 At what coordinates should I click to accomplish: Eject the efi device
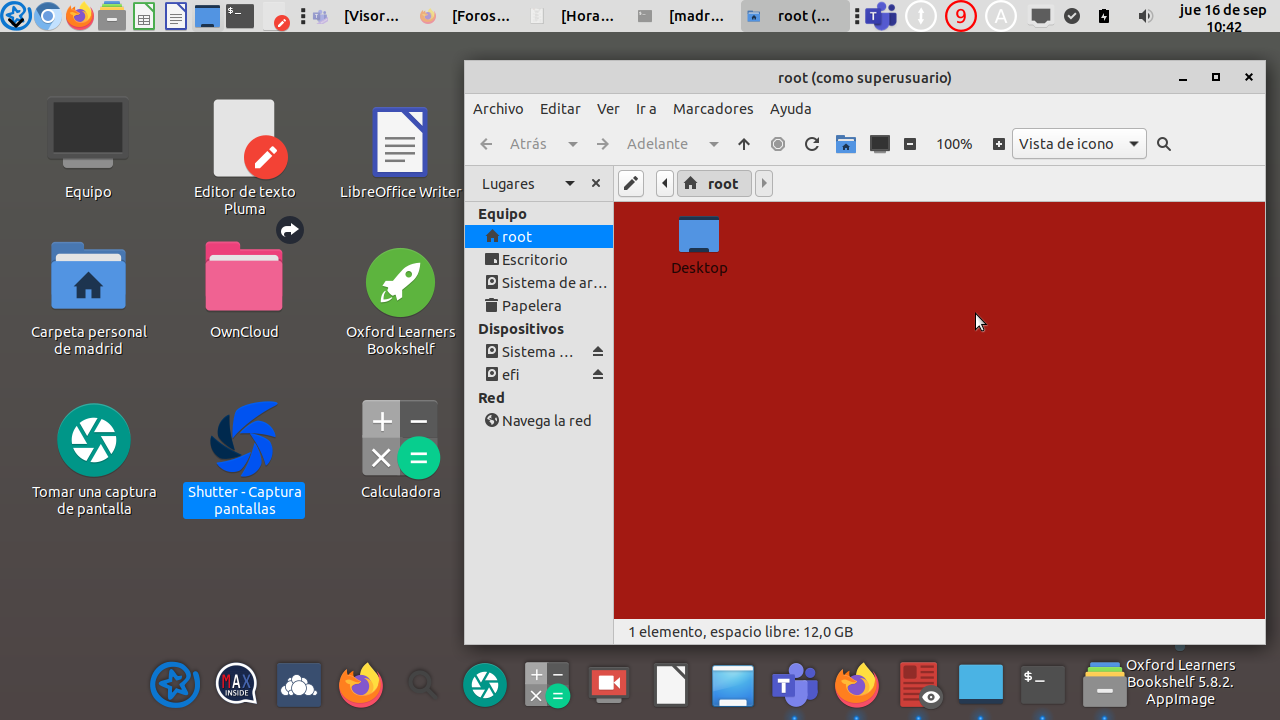point(598,375)
